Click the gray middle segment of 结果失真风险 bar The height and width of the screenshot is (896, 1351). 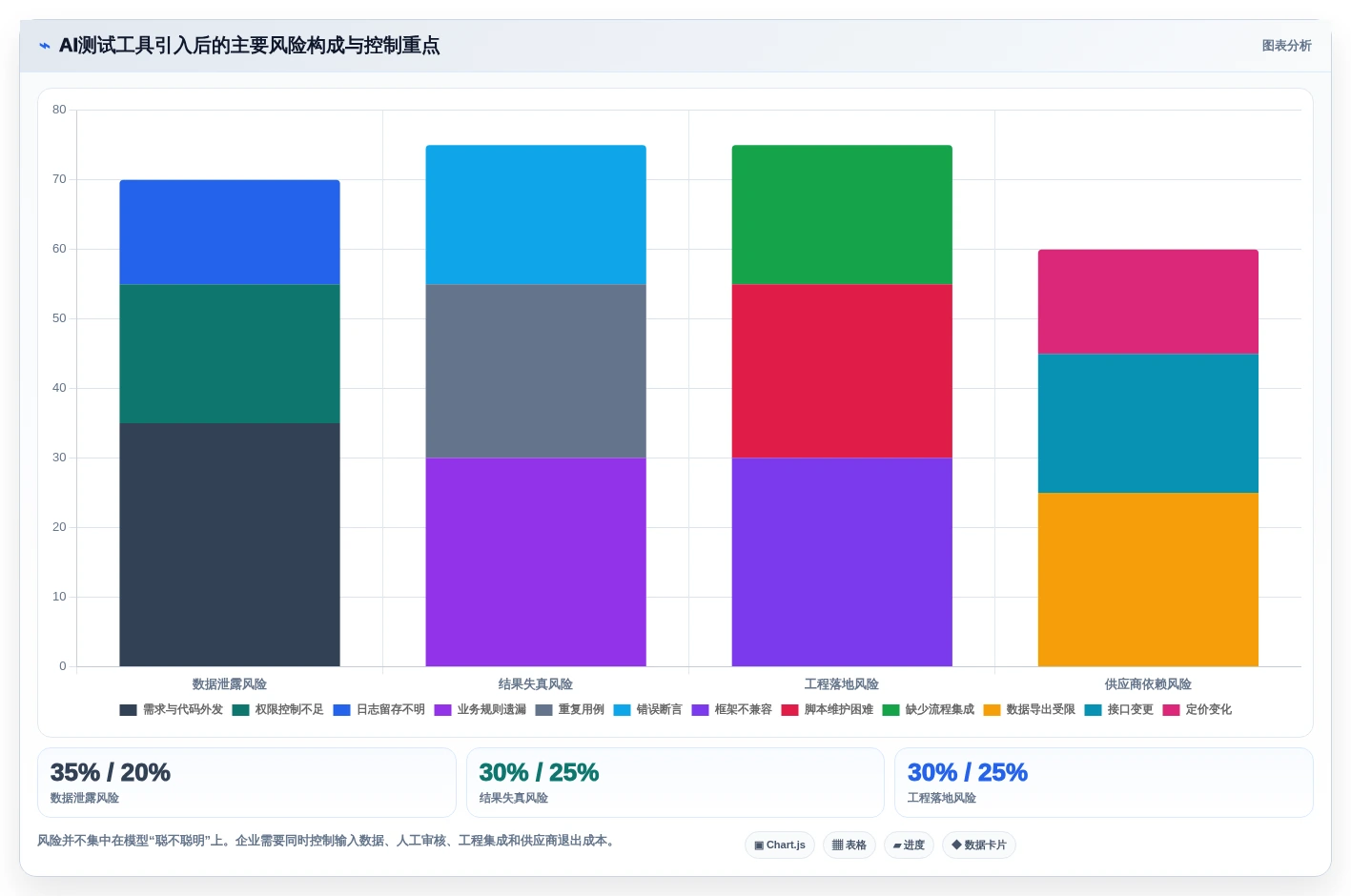[x=536, y=371]
